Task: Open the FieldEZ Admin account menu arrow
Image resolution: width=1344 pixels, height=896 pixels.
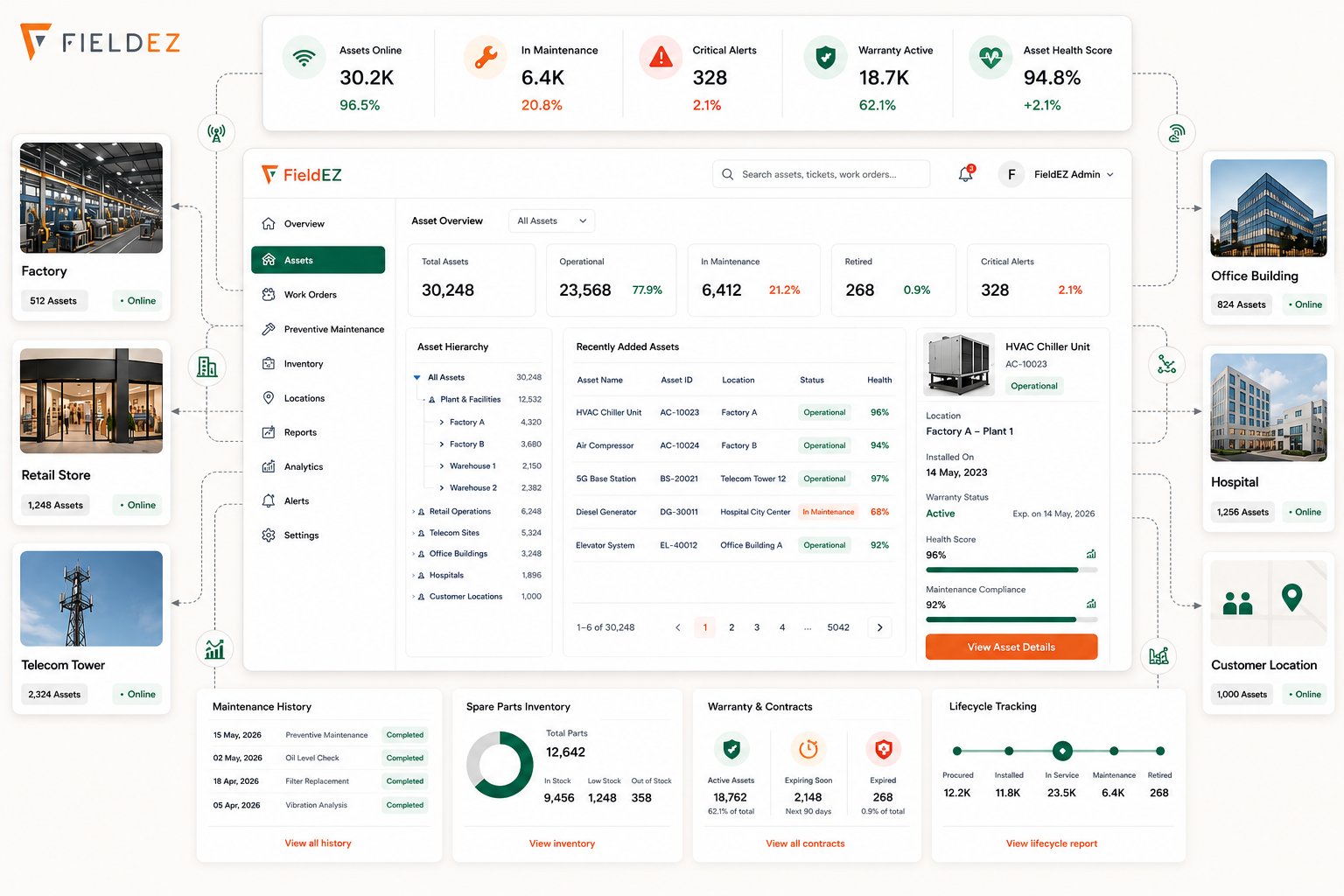Action: 1110,175
